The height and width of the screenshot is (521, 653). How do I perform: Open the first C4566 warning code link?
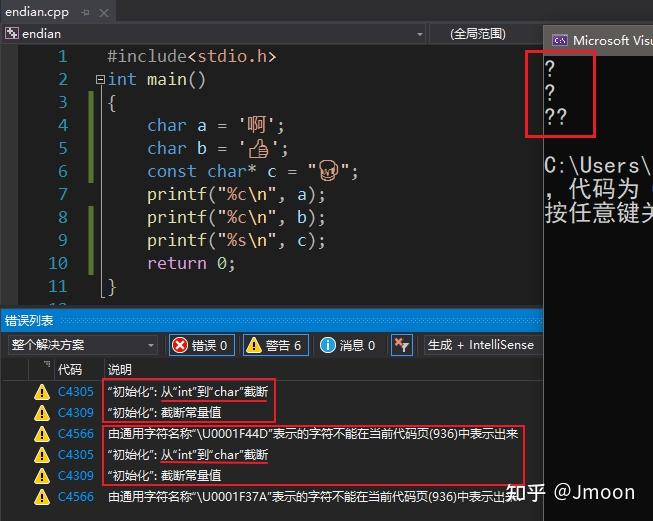click(76, 434)
